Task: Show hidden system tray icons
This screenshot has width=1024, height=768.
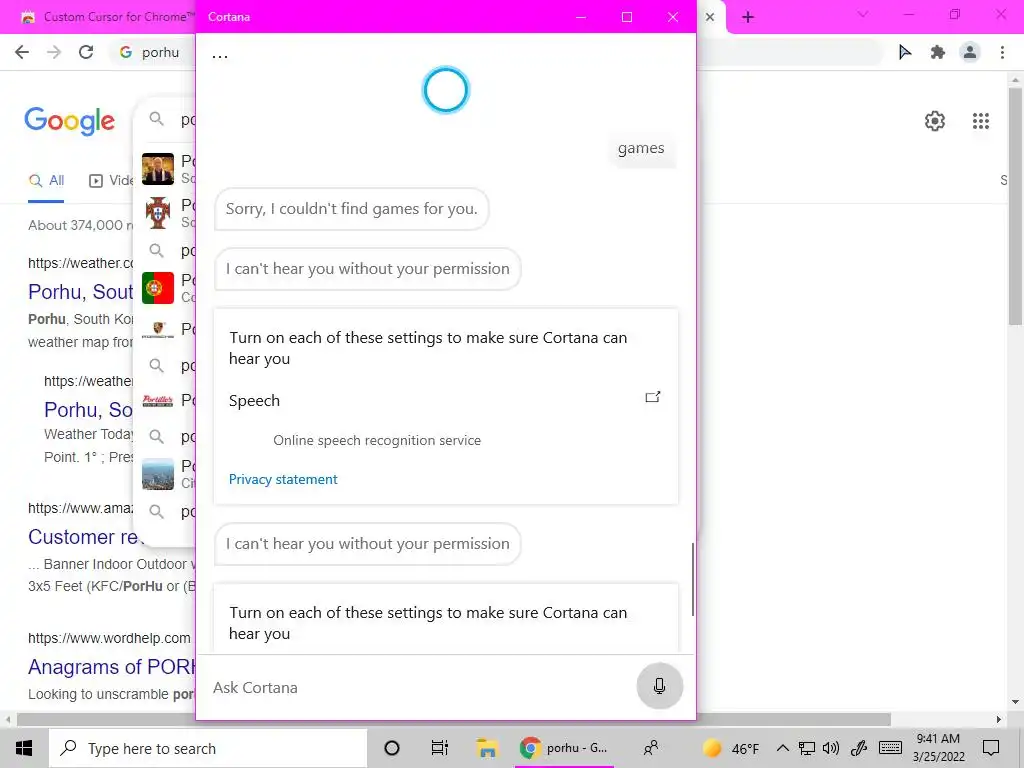Action: pyautogui.click(x=782, y=748)
